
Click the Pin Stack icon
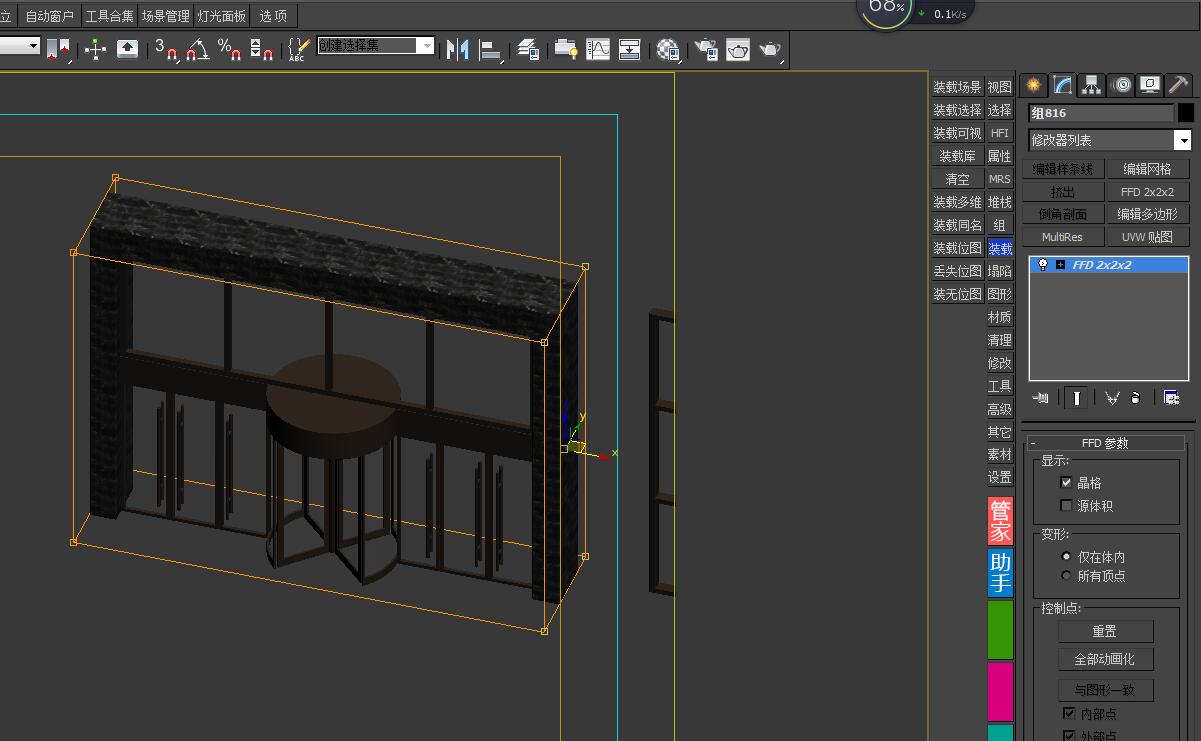coord(1041,398)
